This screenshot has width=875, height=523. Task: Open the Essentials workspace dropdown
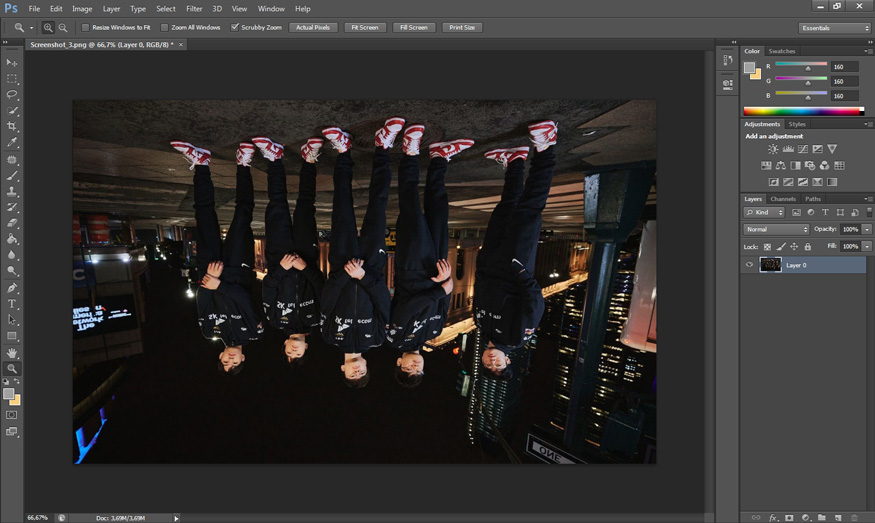(x=834, y=28)
